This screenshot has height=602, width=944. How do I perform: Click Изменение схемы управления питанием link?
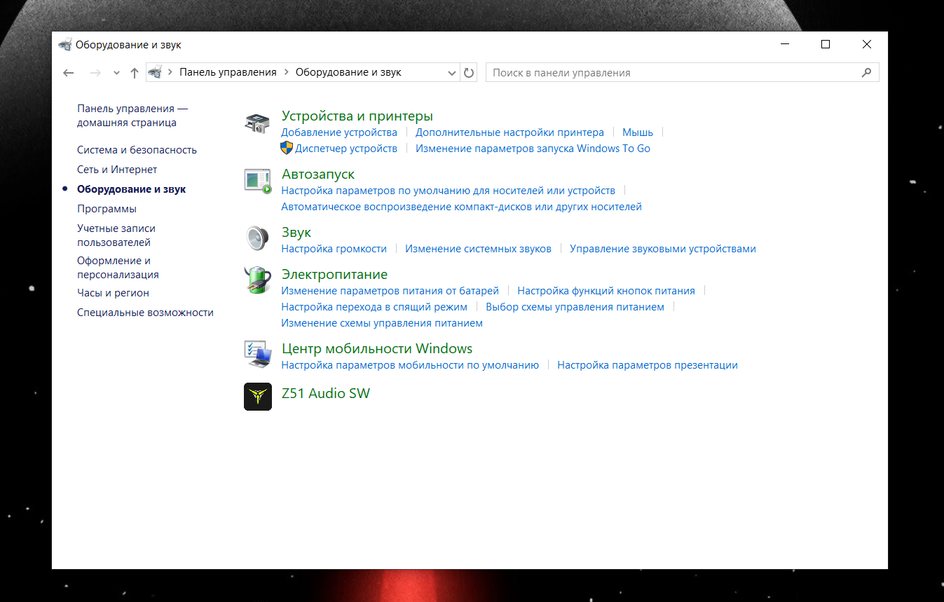(x=382, y=323)
